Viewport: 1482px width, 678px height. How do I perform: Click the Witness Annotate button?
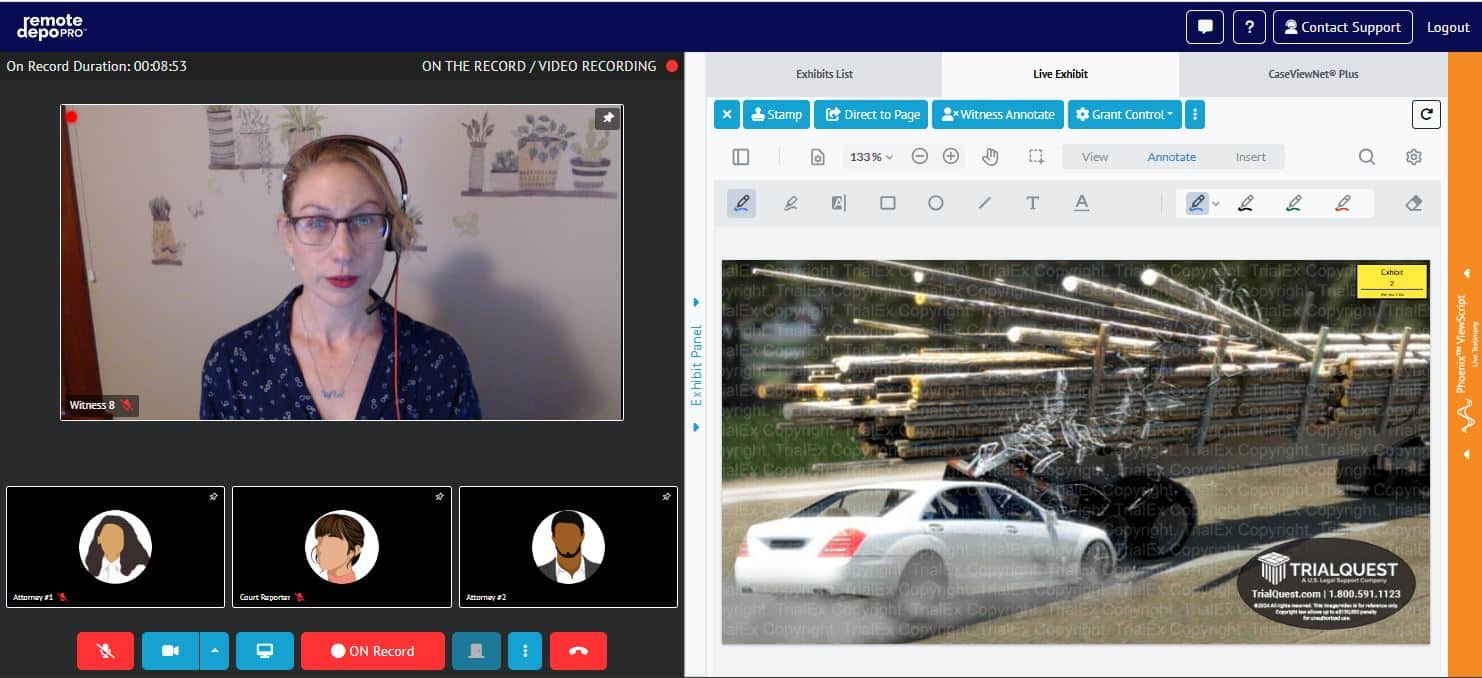(x=998, y=114)
